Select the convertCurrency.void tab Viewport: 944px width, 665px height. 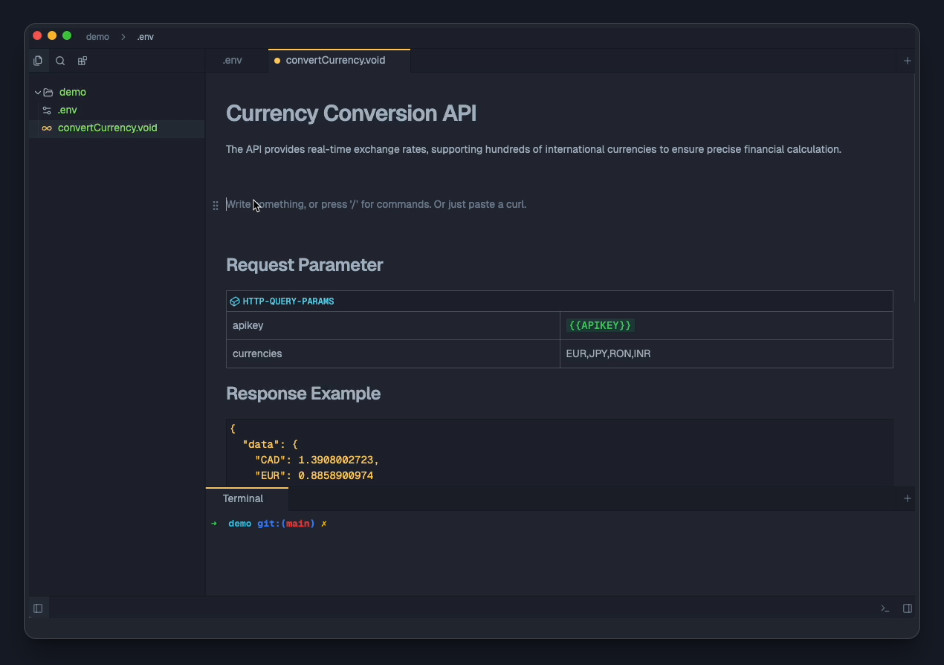tap(335, 61)
